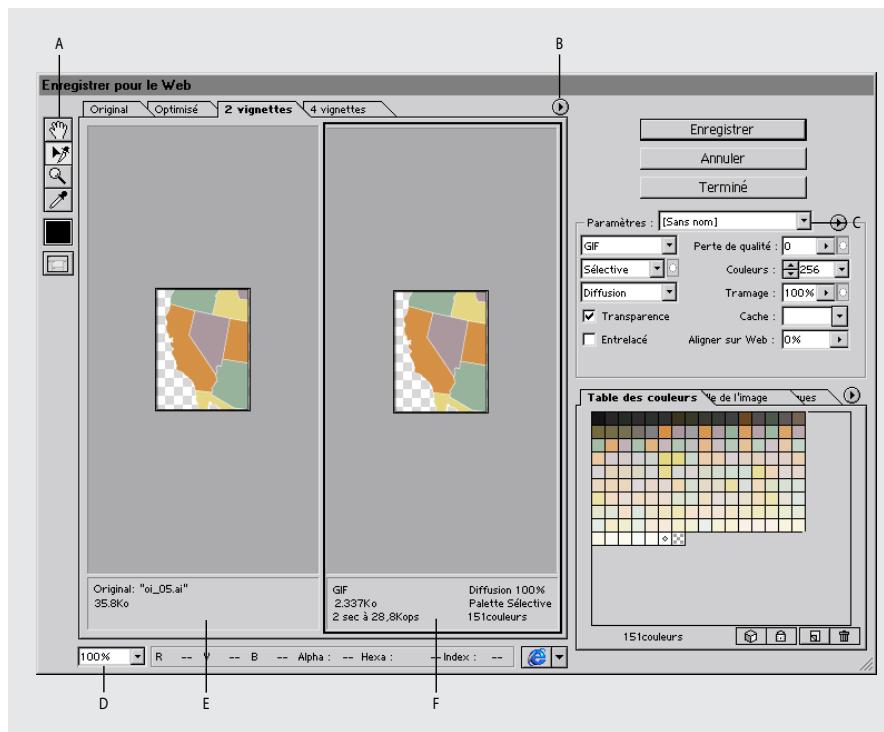Click the Terminé button
884x732 pixels.
723,187
